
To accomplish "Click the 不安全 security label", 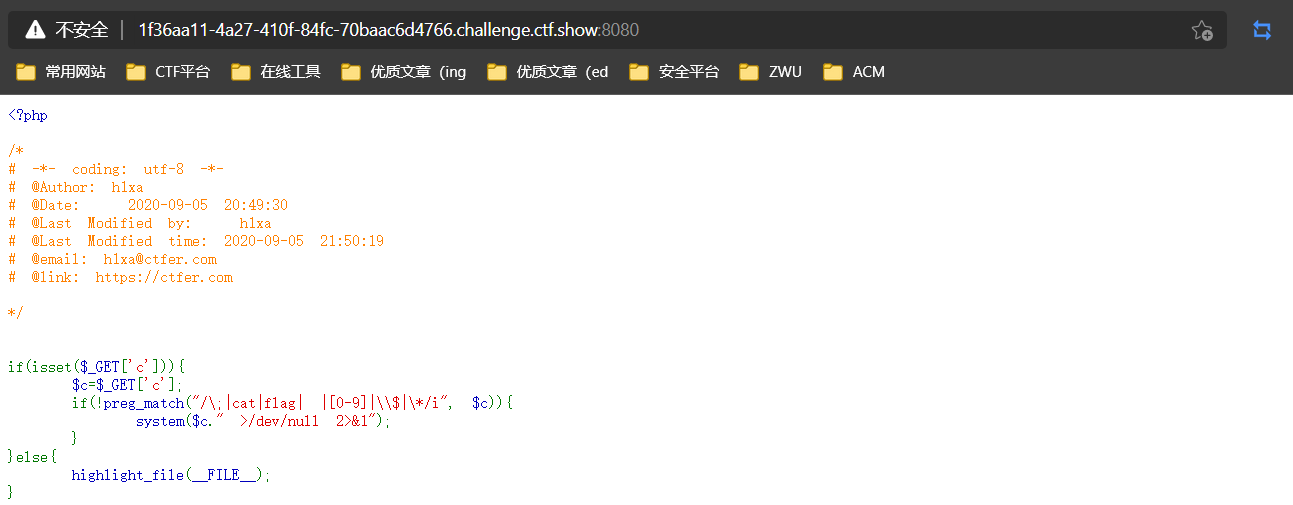I will point(81,30).
